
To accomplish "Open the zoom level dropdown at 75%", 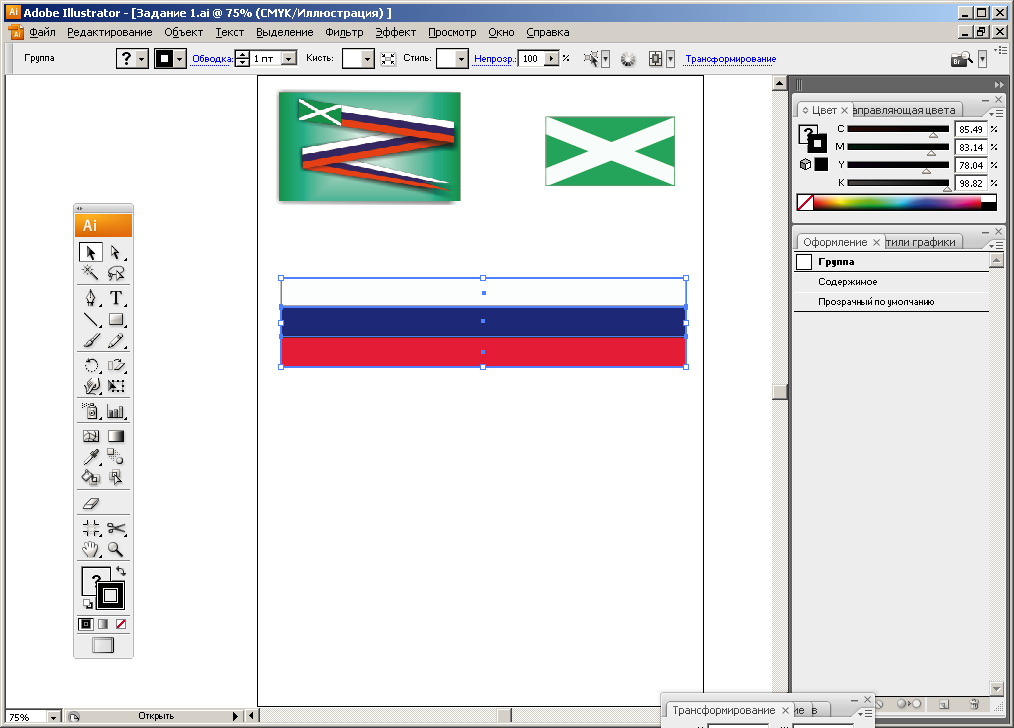I will coord(53,717).
